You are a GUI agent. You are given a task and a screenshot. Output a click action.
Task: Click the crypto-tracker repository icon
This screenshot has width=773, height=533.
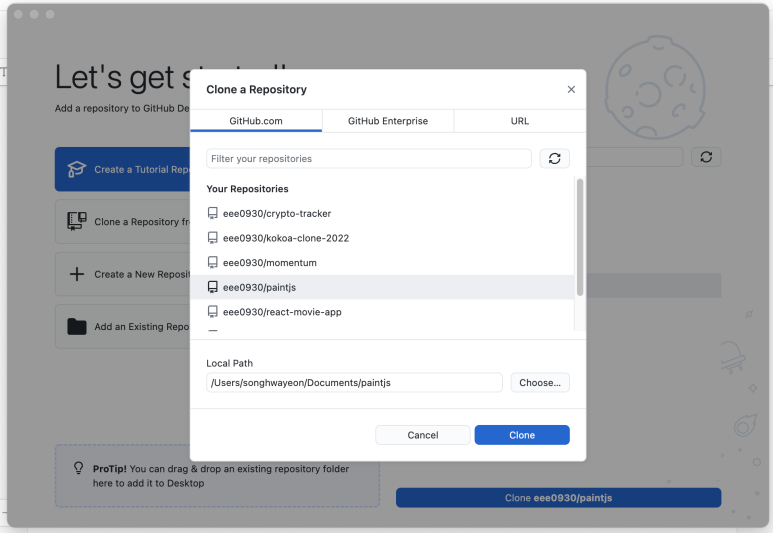pyautogui.click(x=212, y=213)
